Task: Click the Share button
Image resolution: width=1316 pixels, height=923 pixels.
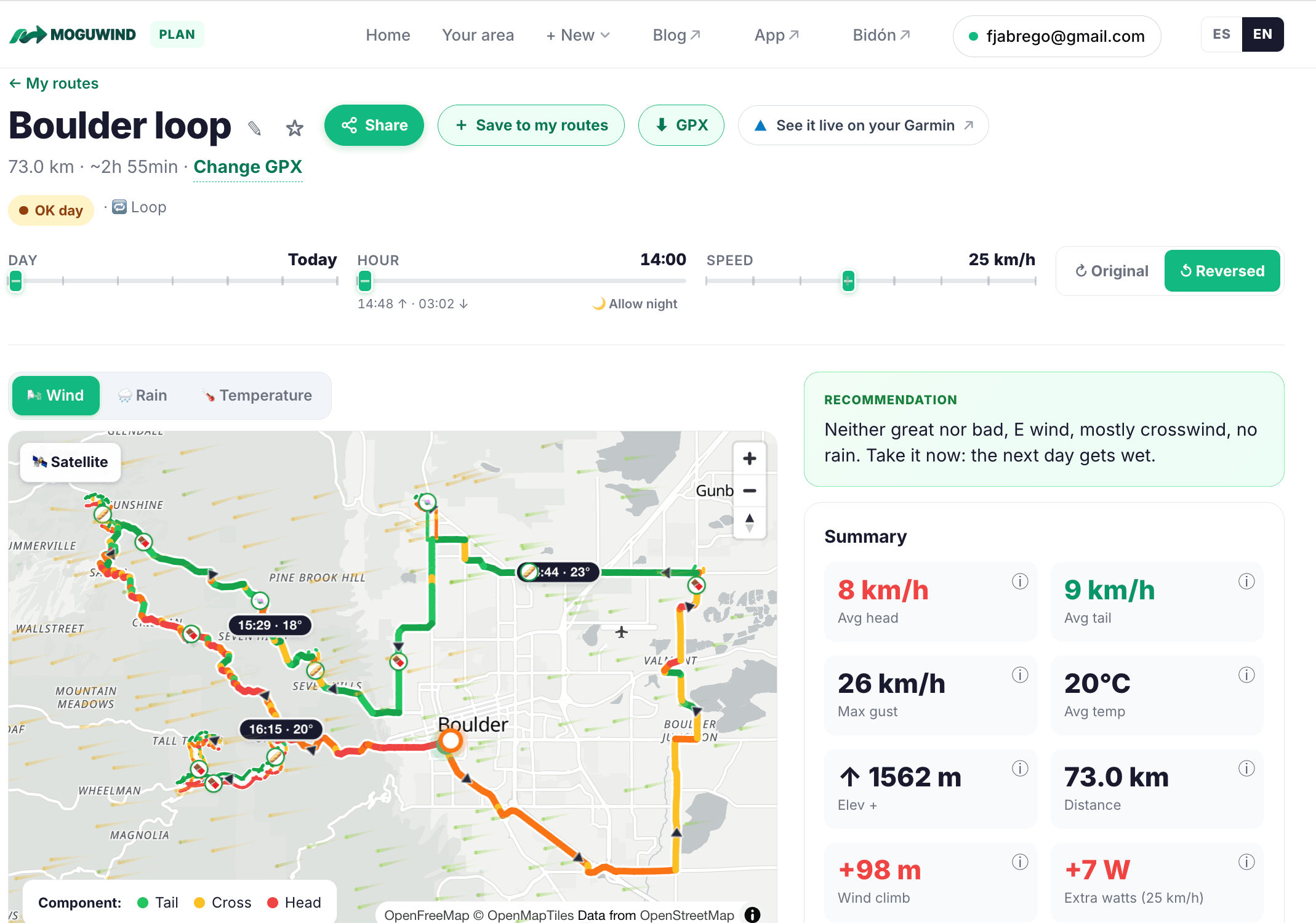Action: (374, 126)
